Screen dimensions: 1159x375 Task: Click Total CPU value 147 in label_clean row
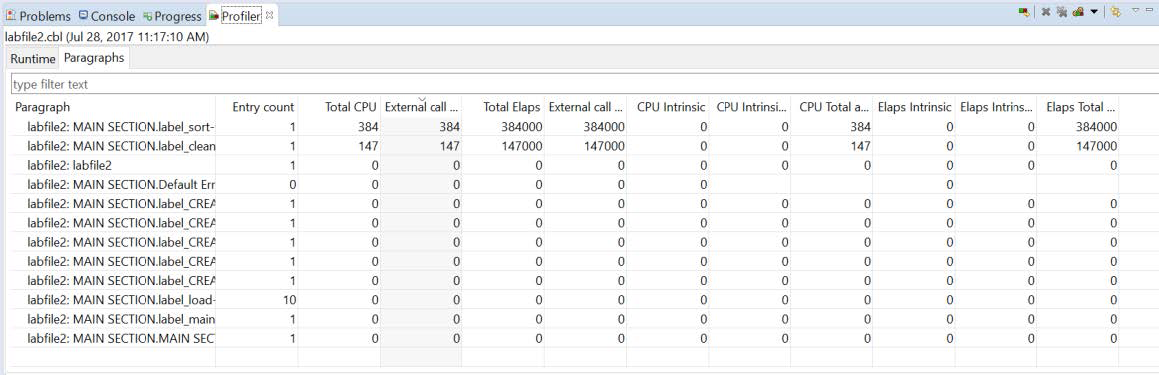point(368,146)
